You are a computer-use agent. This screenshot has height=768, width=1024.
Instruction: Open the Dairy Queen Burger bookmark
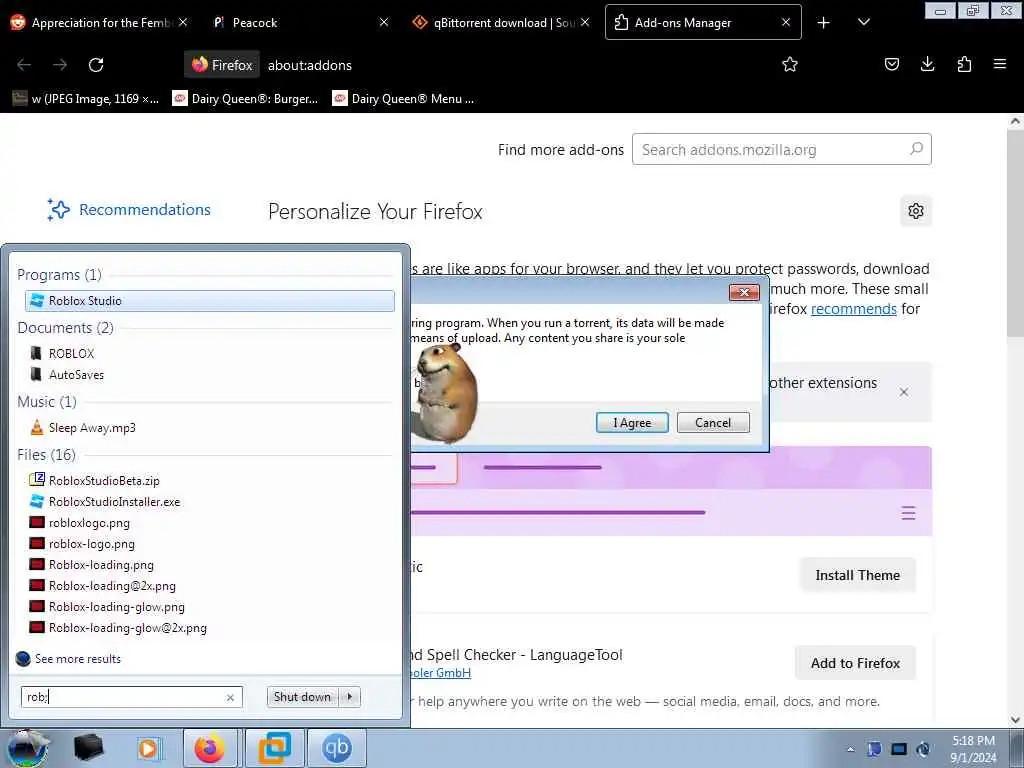click(x=245, y=99)
